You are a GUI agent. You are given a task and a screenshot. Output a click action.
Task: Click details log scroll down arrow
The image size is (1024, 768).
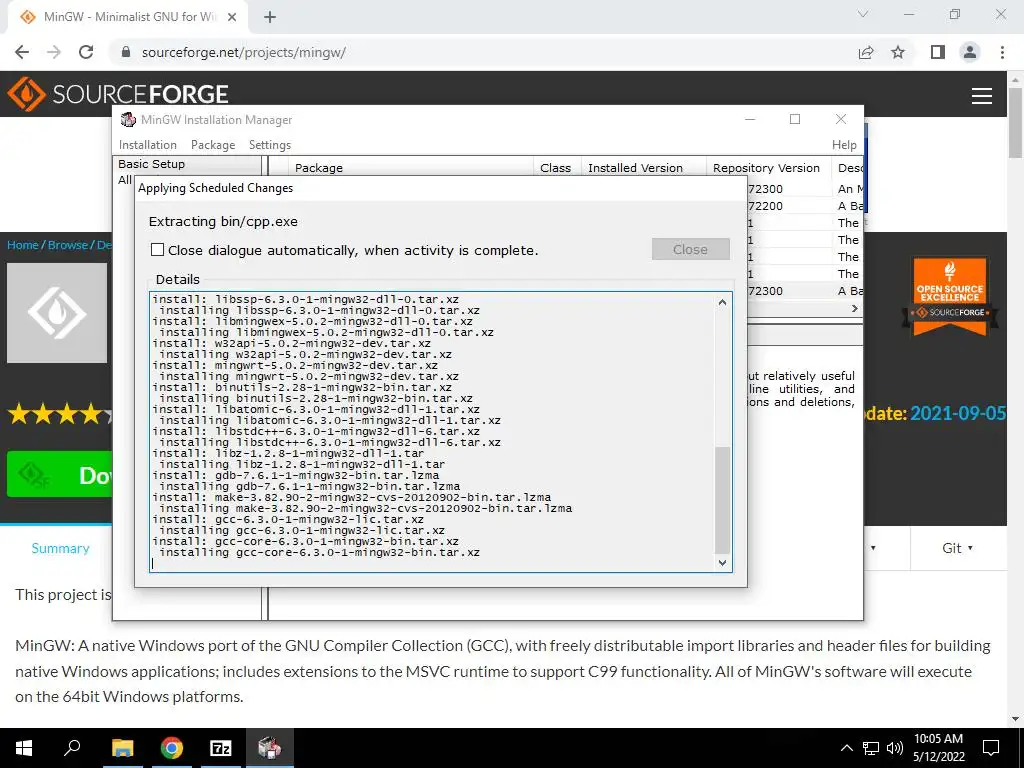click(x=722, y=562)
